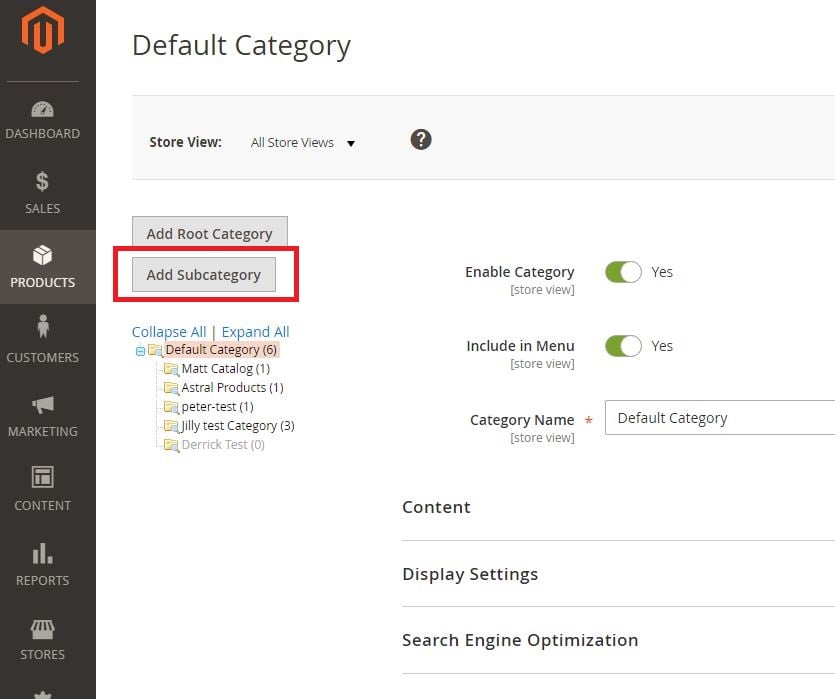Collapse the Default Category tree node
Screen dimensions: 835x699
[x=140, y=351]
